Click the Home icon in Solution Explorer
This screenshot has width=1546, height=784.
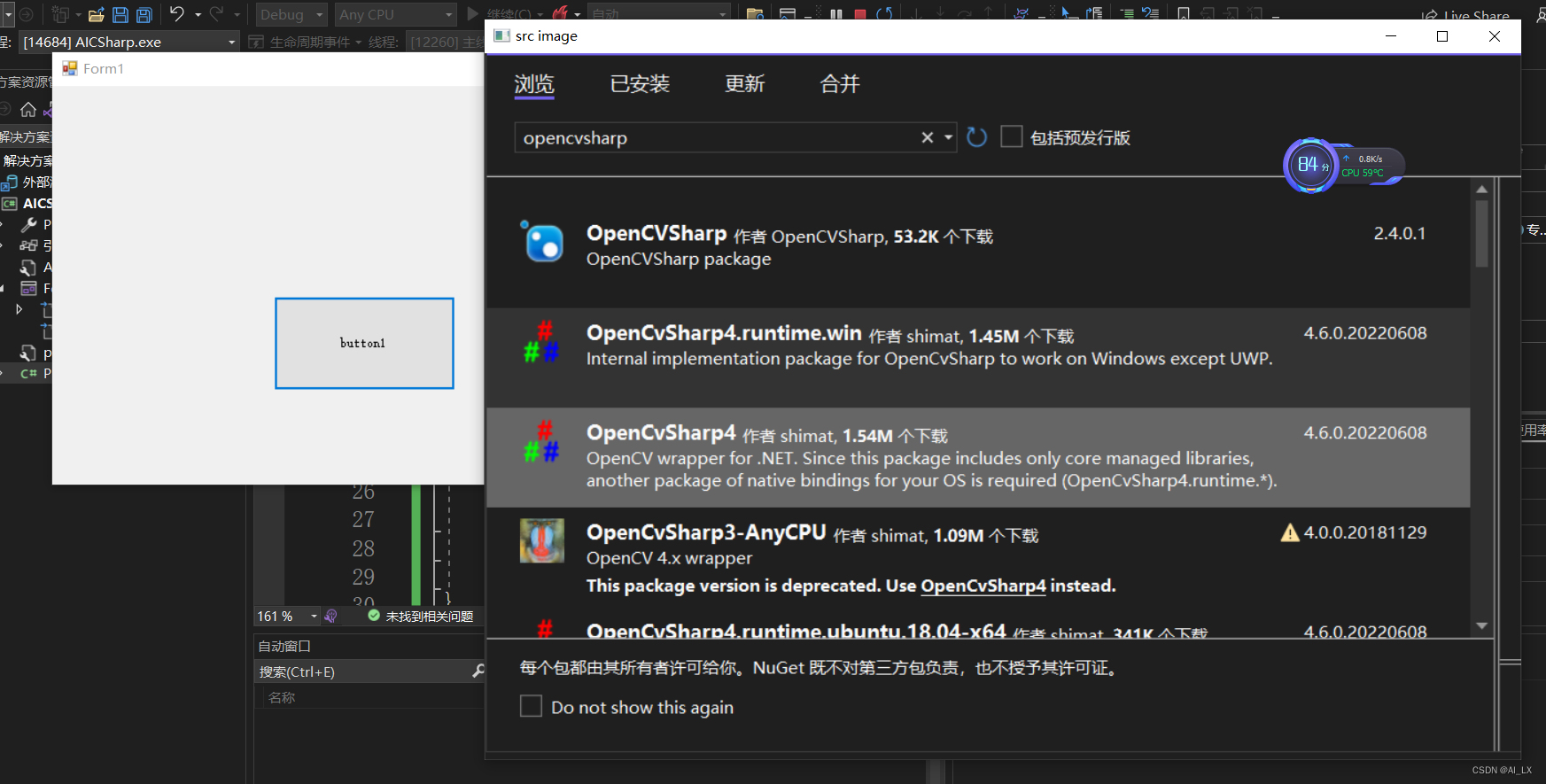(28, 110)
